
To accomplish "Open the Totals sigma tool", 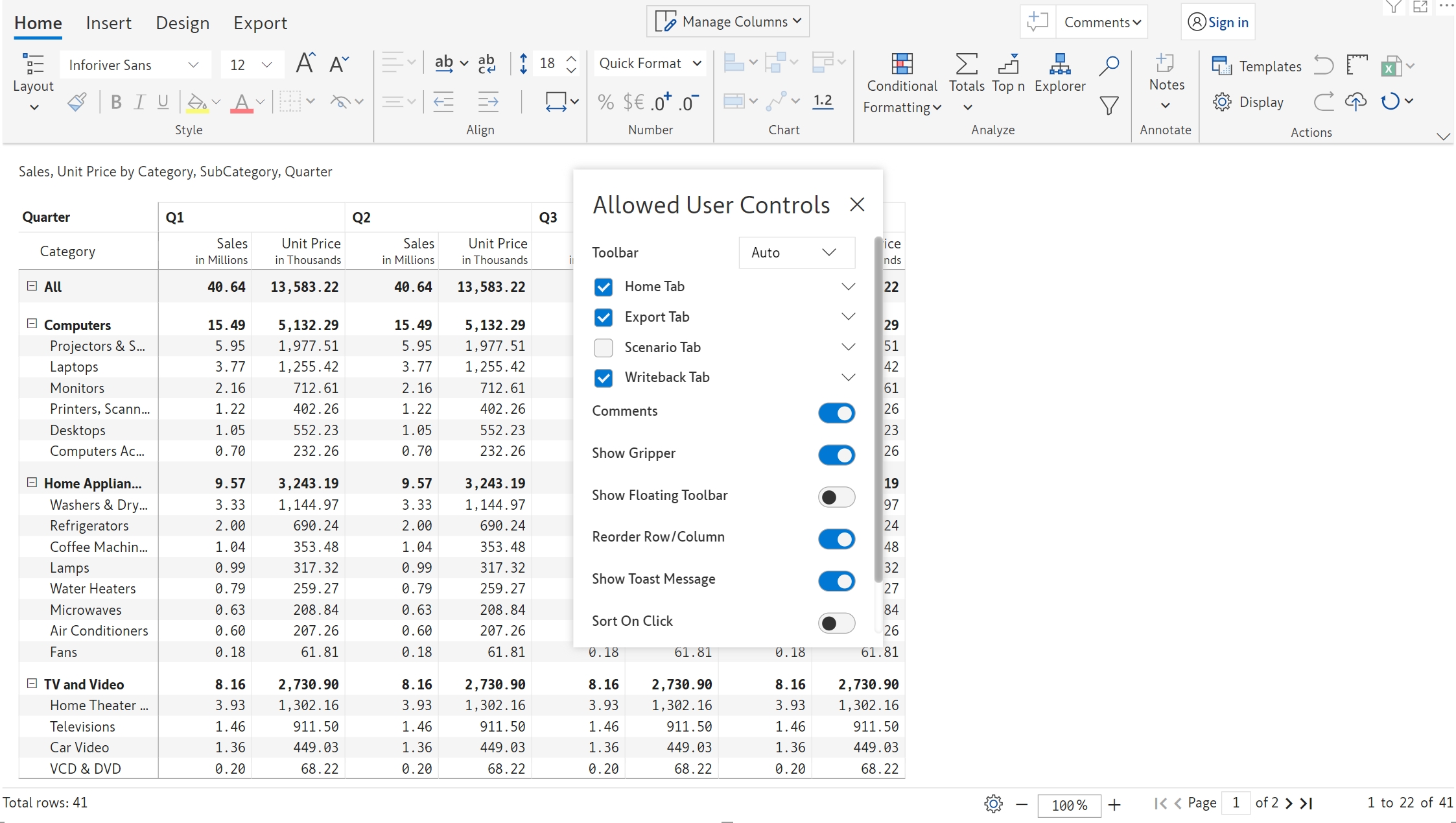I will pos(966,64).
